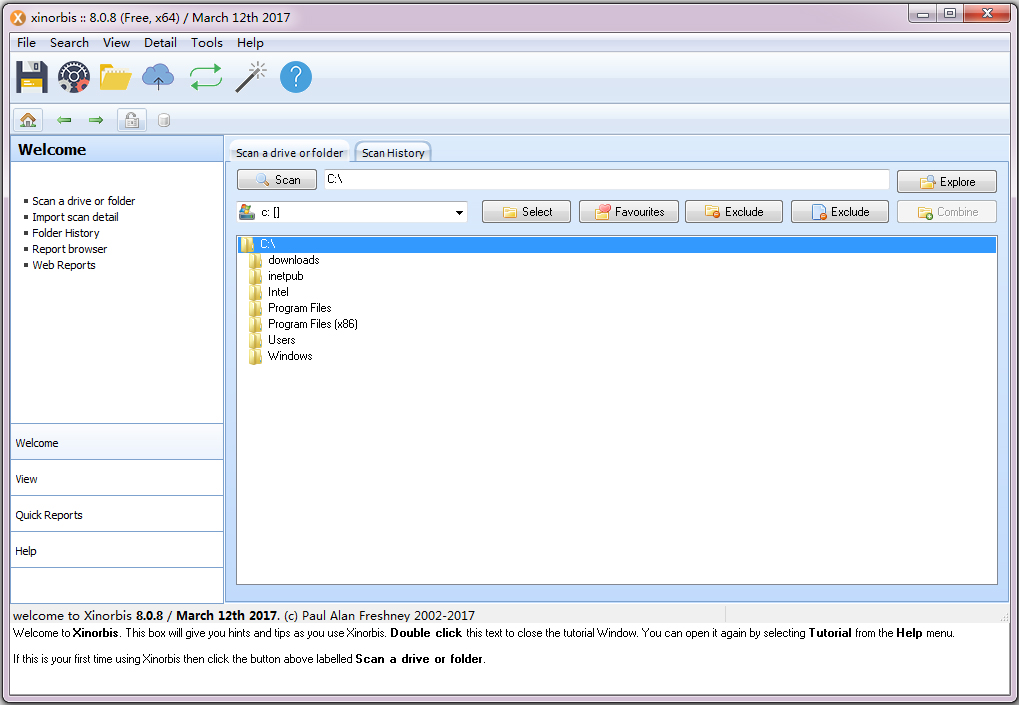Select the Program Files folder

[300, 309]
